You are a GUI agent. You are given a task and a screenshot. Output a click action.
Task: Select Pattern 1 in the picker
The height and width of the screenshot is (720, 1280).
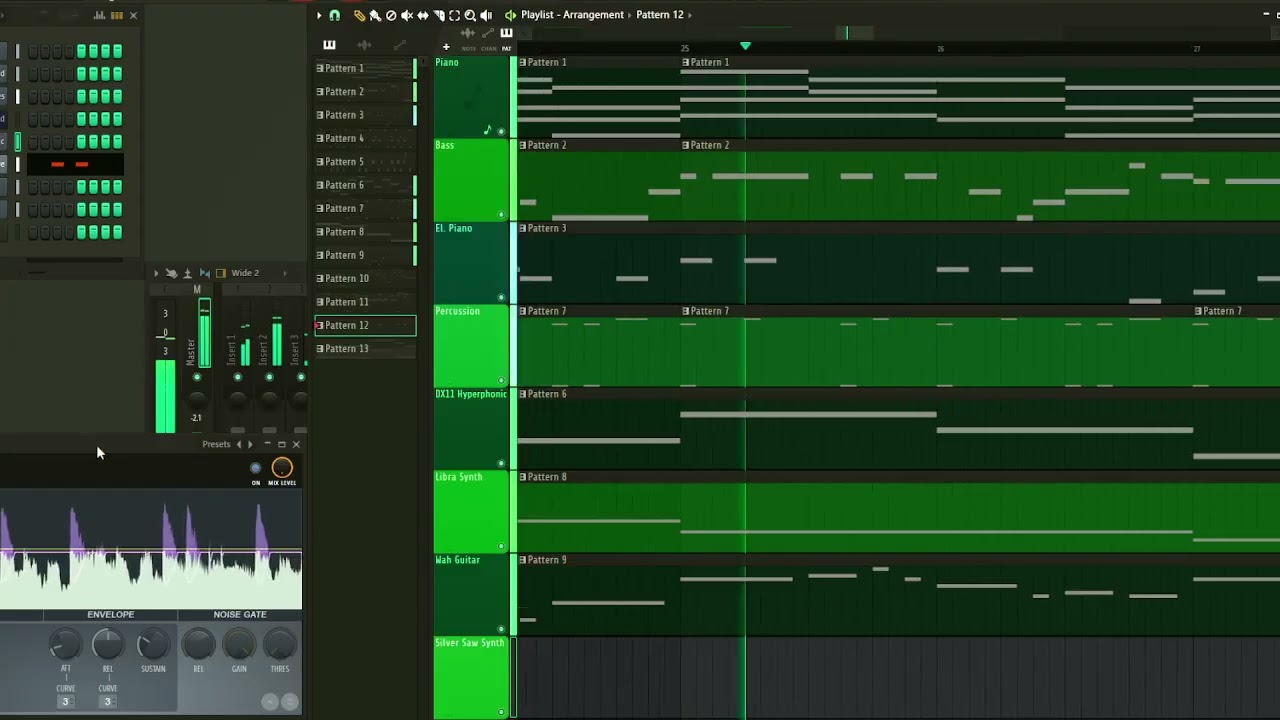[365, 68]
